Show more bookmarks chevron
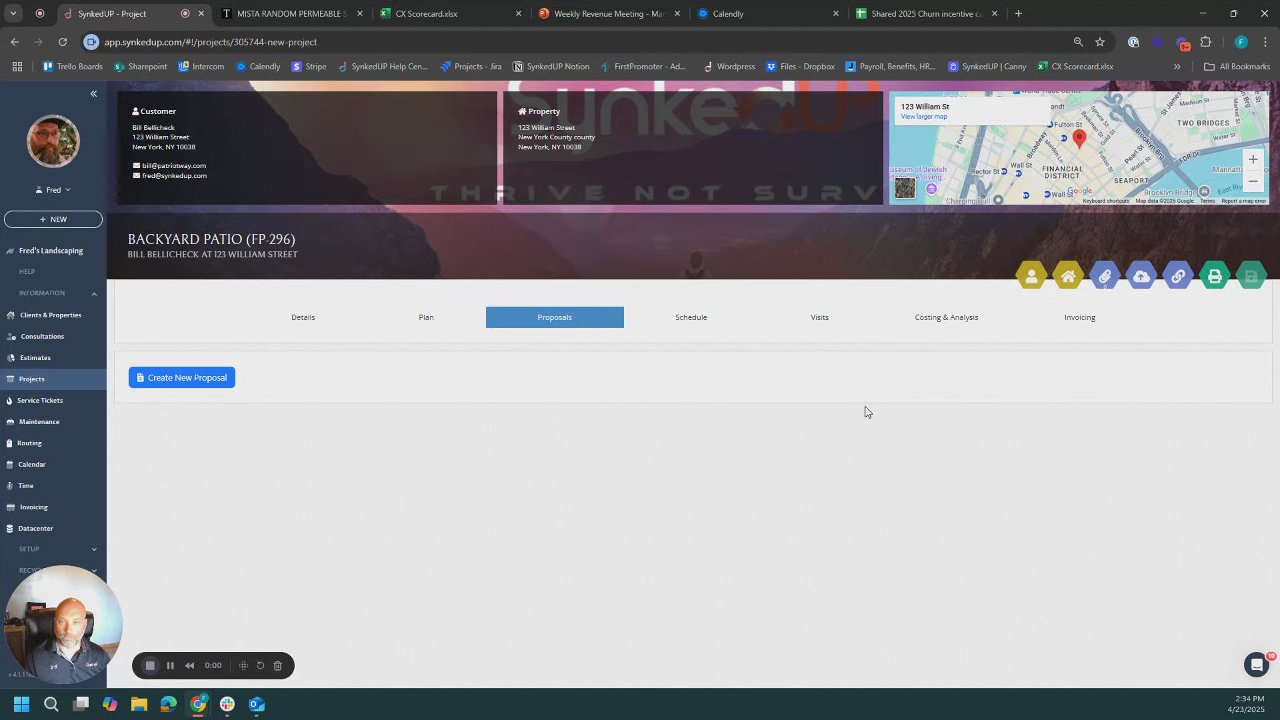The height and width of the screenshot is (720, 1280). (1177, 66)
